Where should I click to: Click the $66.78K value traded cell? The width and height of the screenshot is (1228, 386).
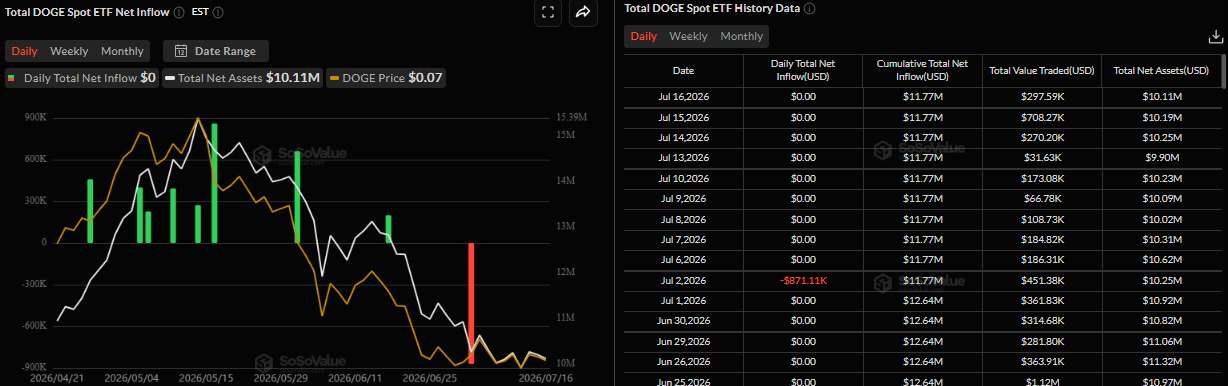[1041, 198]
